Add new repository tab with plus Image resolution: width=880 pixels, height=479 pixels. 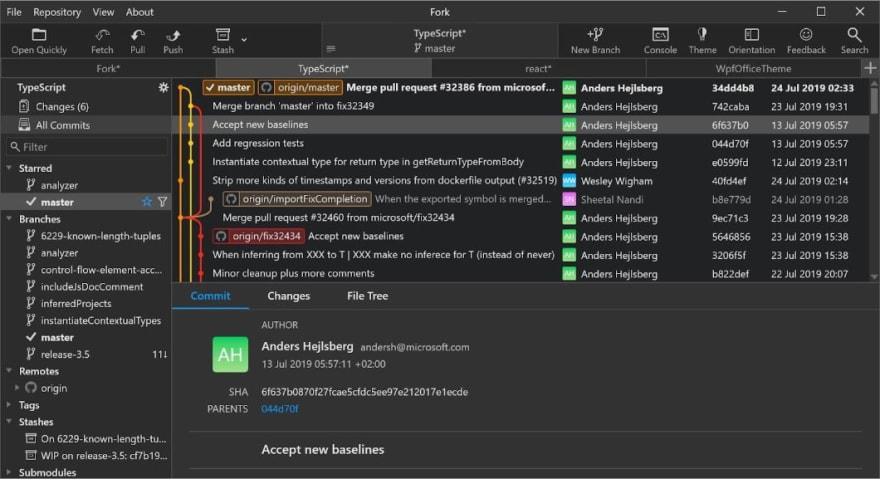[x=870, y=69]
